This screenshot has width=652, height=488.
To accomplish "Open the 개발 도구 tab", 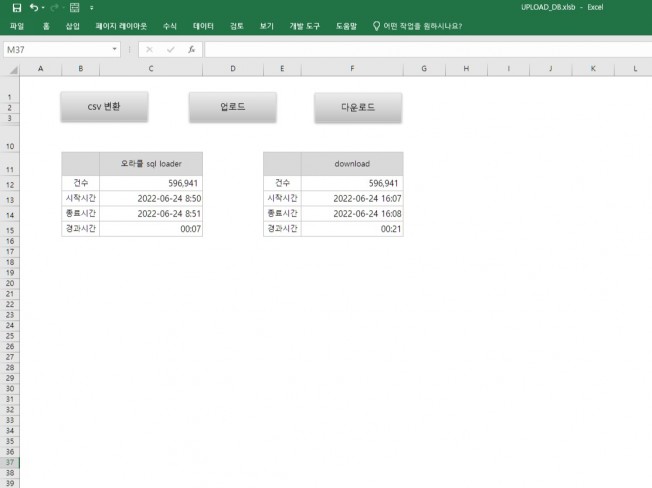I will (x=304, y=26).
